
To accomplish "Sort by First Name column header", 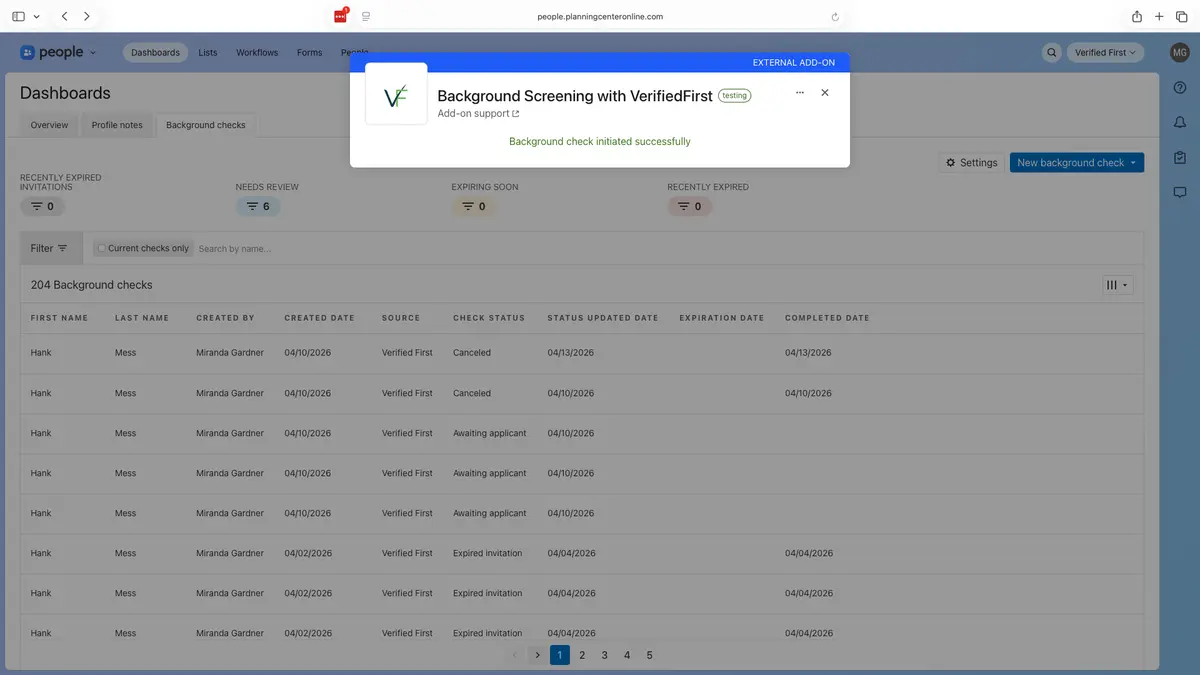I will tap(59, 318).
